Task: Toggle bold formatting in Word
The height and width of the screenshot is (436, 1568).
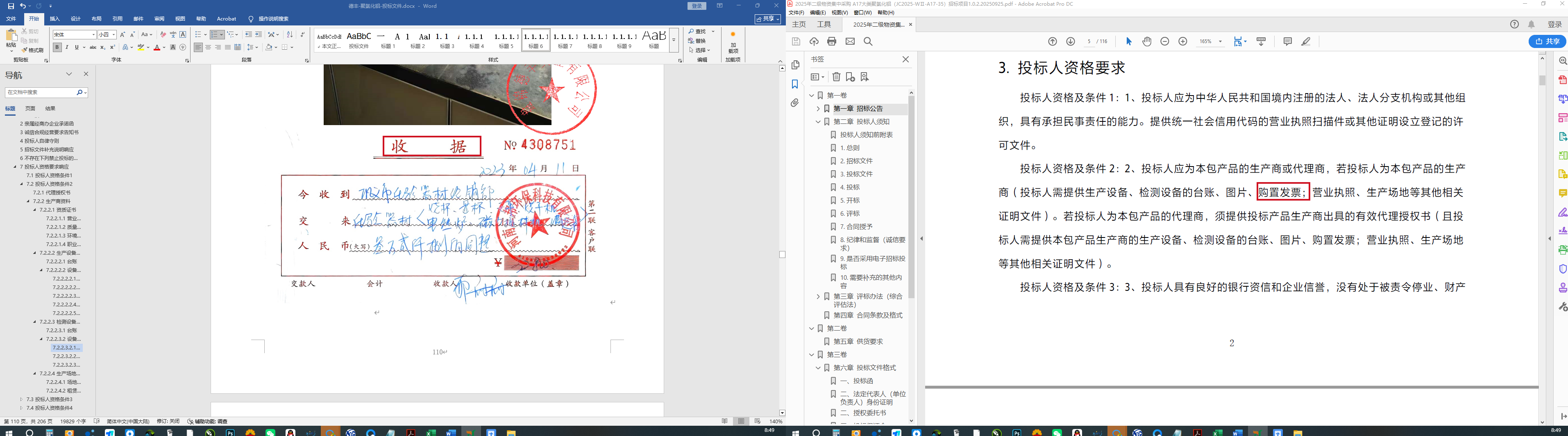Action: 57,48
